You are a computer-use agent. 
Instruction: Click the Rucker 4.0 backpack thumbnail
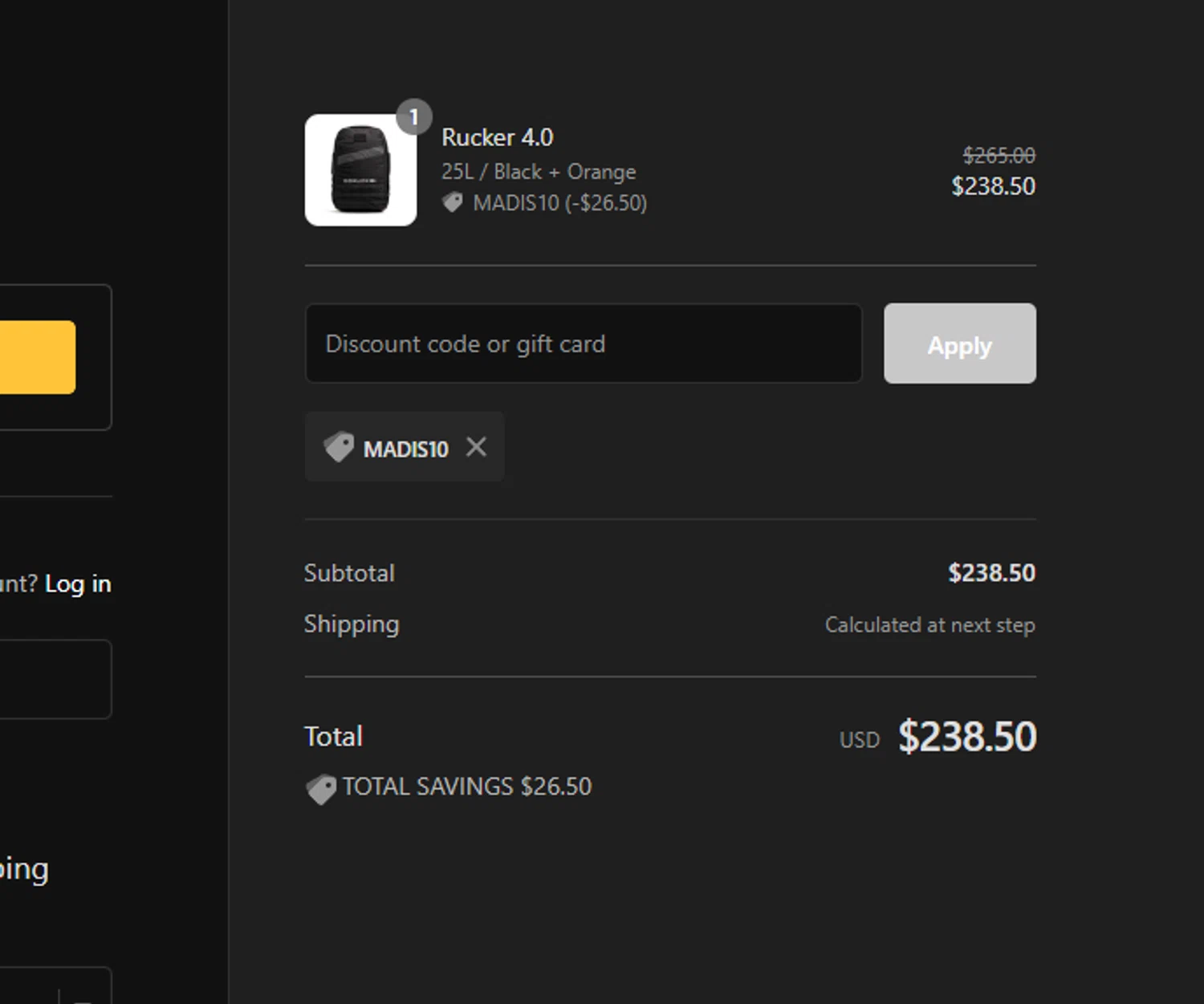[360, 170]
